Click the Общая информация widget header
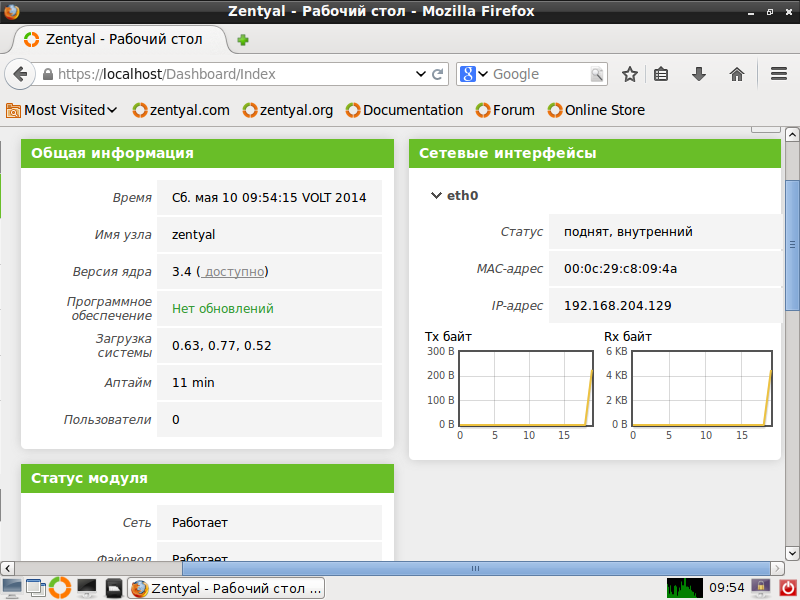Screen dimensions: 800x600 (207, 153)
